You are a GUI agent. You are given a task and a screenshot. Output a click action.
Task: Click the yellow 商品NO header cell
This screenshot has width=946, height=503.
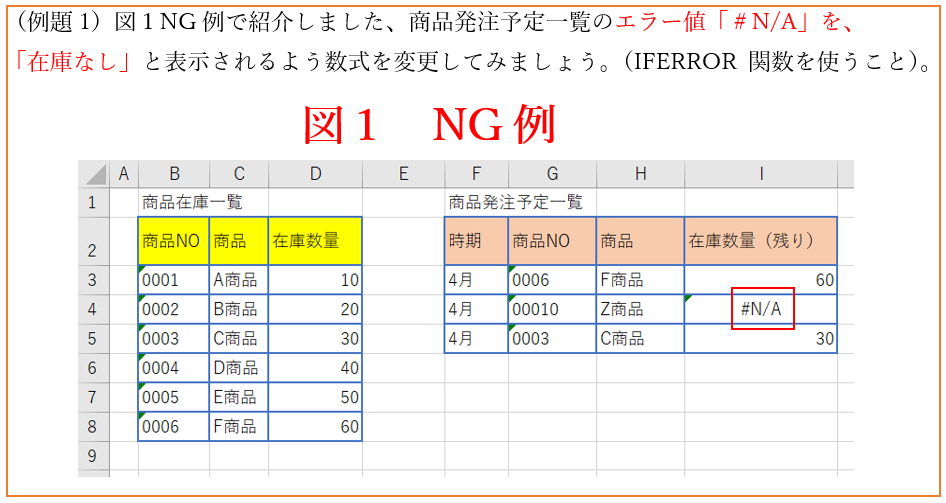coord(173,241)
